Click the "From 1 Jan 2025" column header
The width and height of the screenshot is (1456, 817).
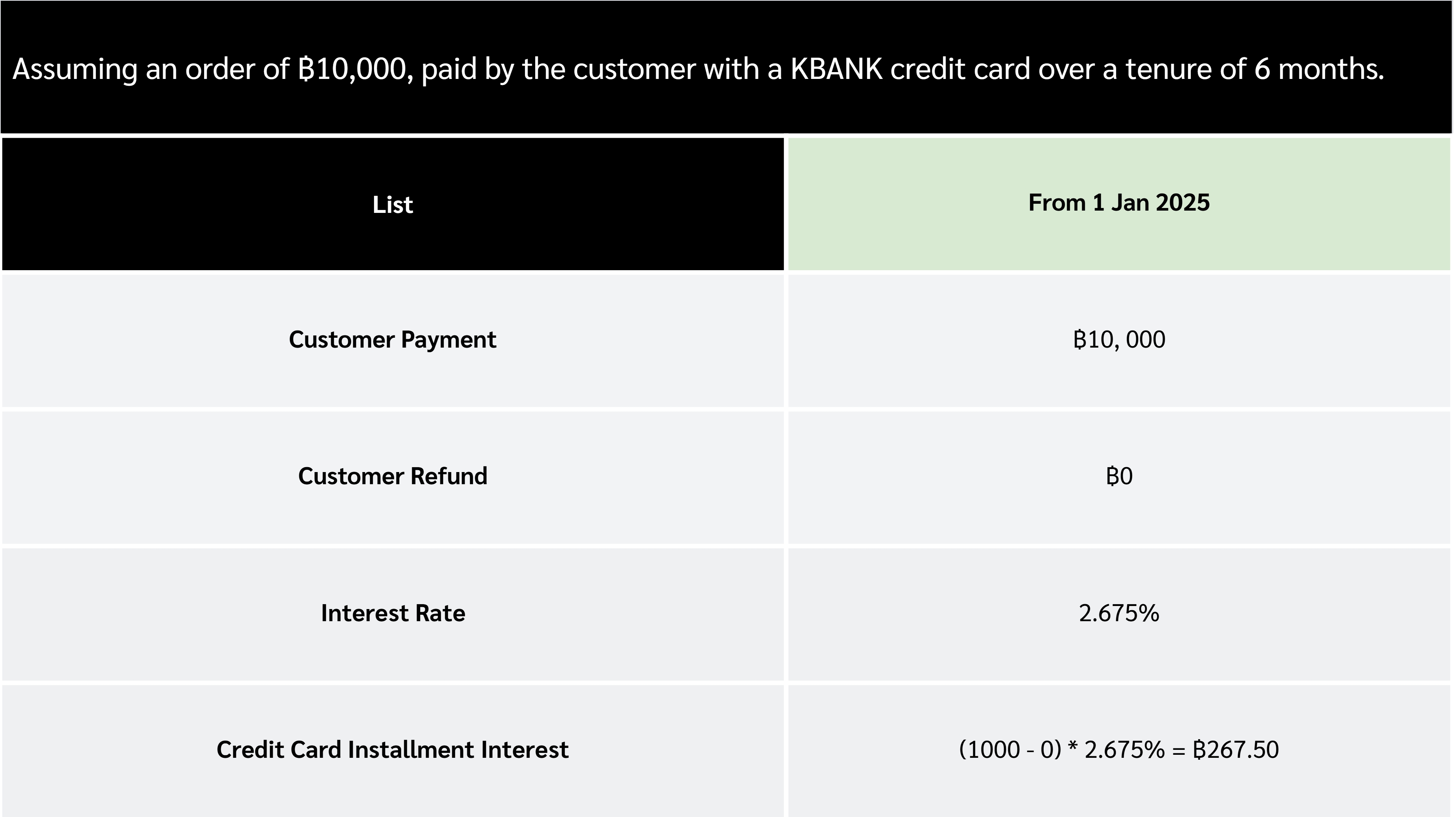pos(1118,203)
